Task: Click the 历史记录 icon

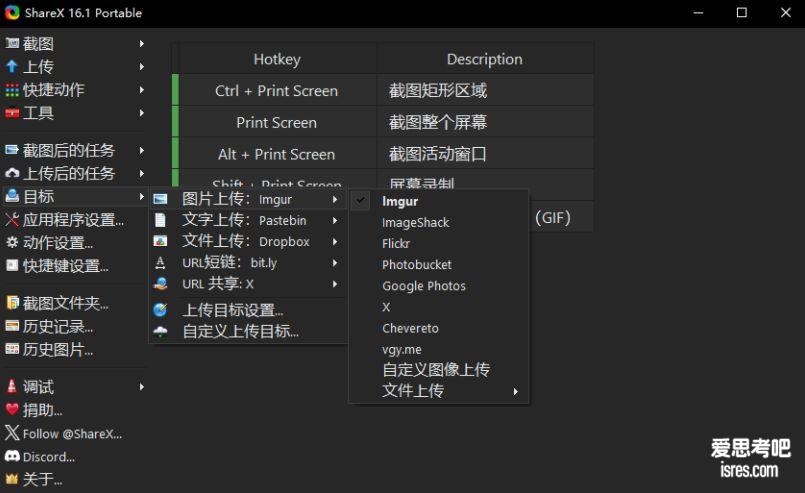Action: [12, 326]
